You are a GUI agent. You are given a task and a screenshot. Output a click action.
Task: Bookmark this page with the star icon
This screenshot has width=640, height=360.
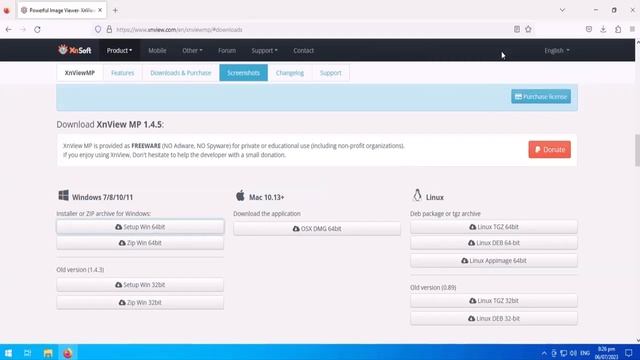click(x=529, y=29)
